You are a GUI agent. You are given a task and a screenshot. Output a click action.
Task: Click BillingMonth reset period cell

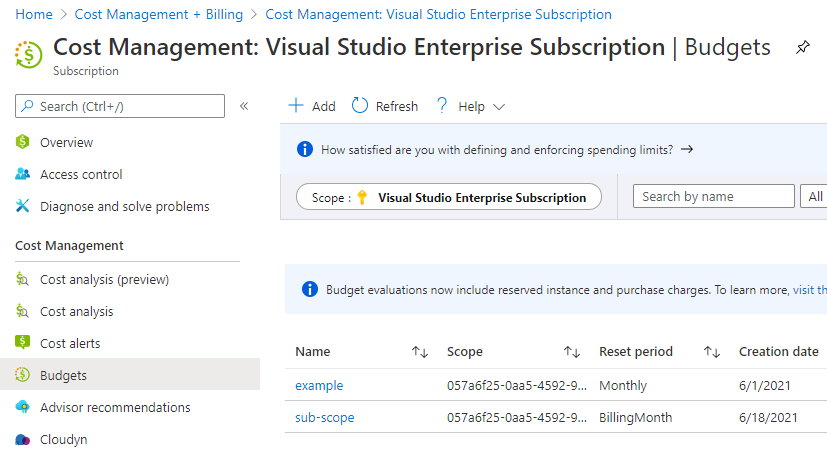pos(636,418)
